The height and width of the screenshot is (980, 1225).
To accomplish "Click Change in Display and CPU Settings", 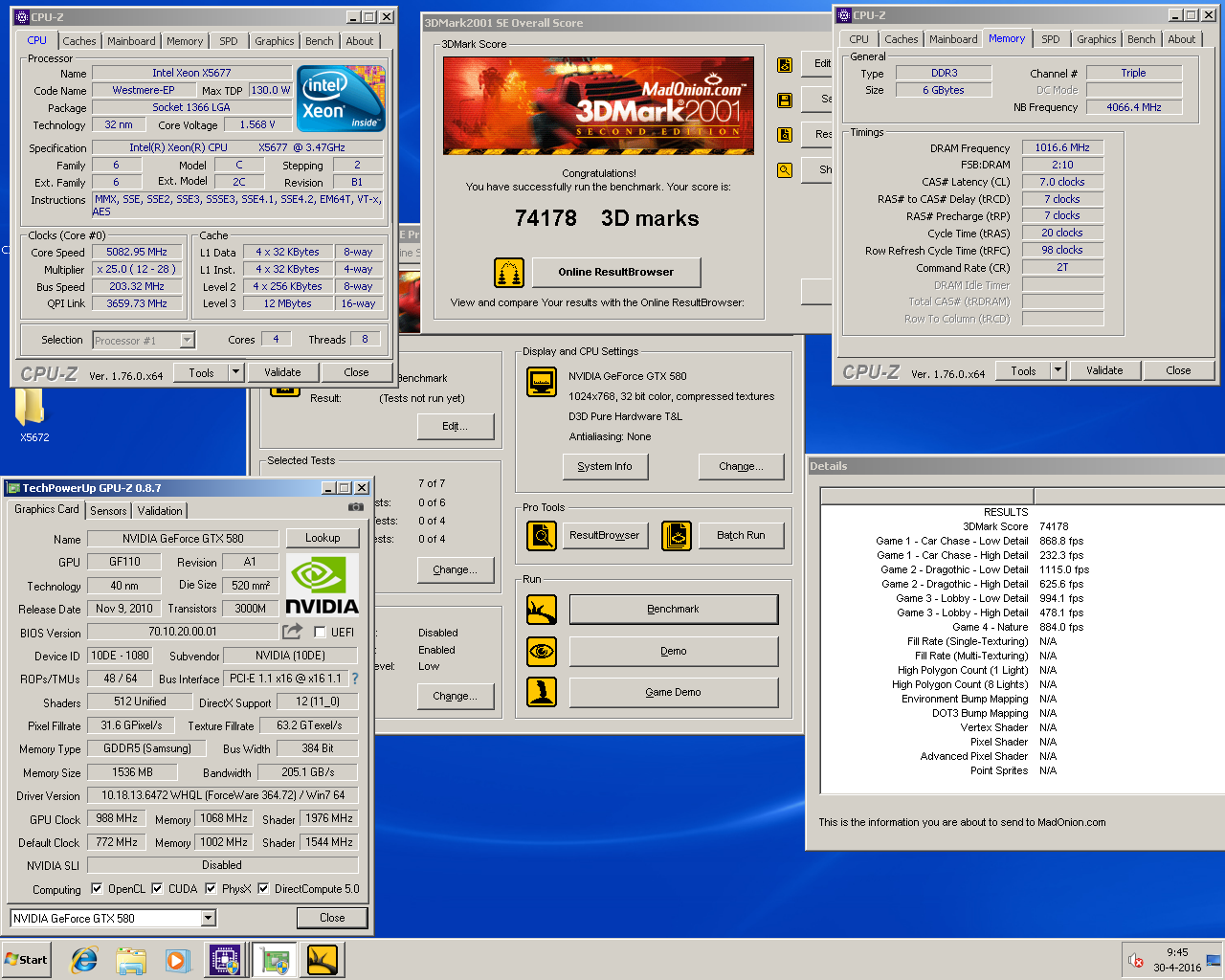I will (x=741, y=466).
